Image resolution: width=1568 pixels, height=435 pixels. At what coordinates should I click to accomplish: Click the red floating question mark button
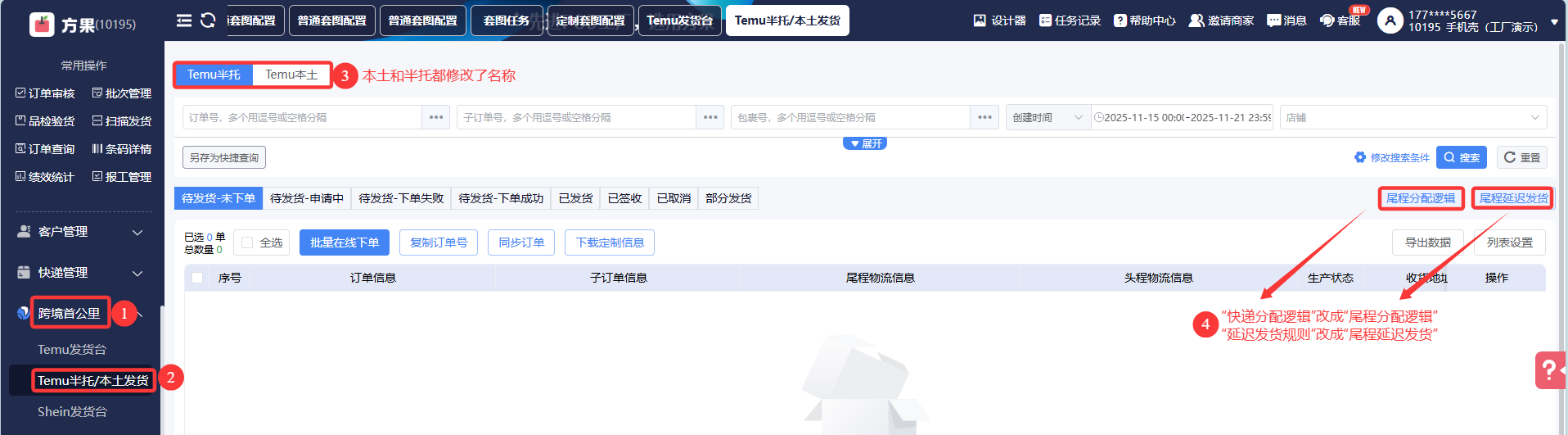point(1548,370)
